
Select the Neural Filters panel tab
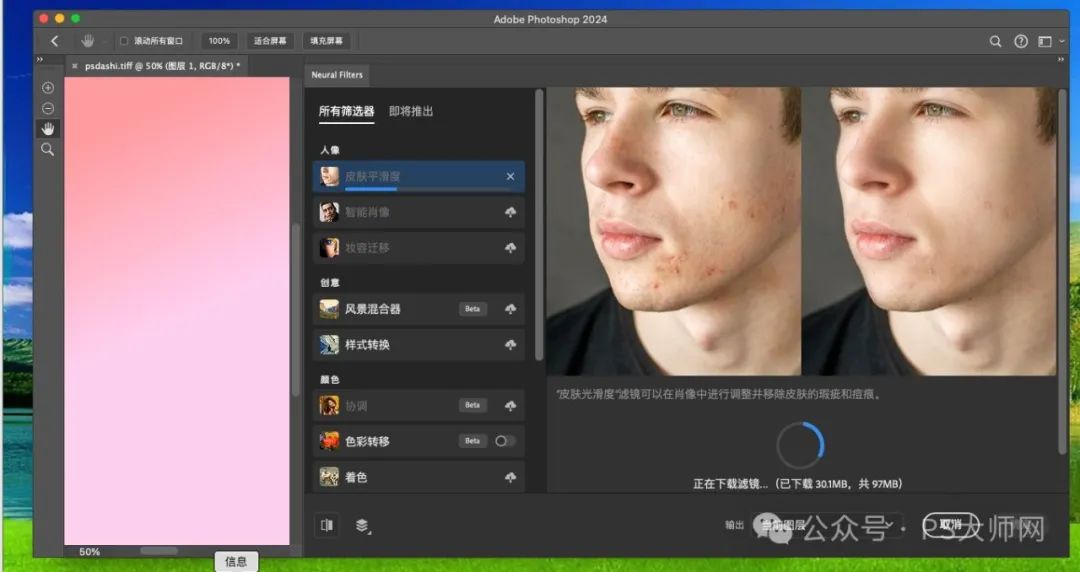(x=337, y=75)
